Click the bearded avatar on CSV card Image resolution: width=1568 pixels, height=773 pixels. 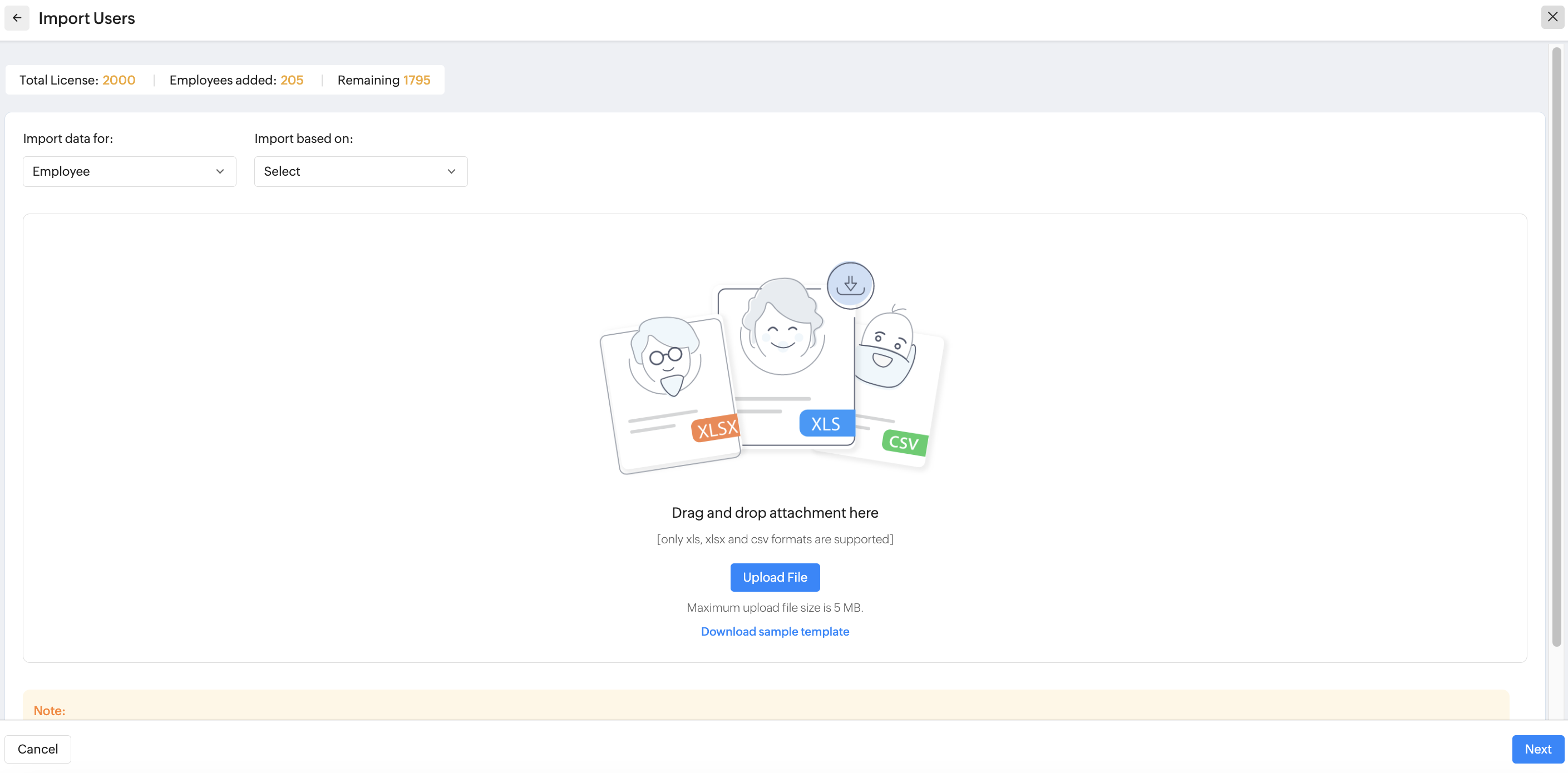click(886, 351)
